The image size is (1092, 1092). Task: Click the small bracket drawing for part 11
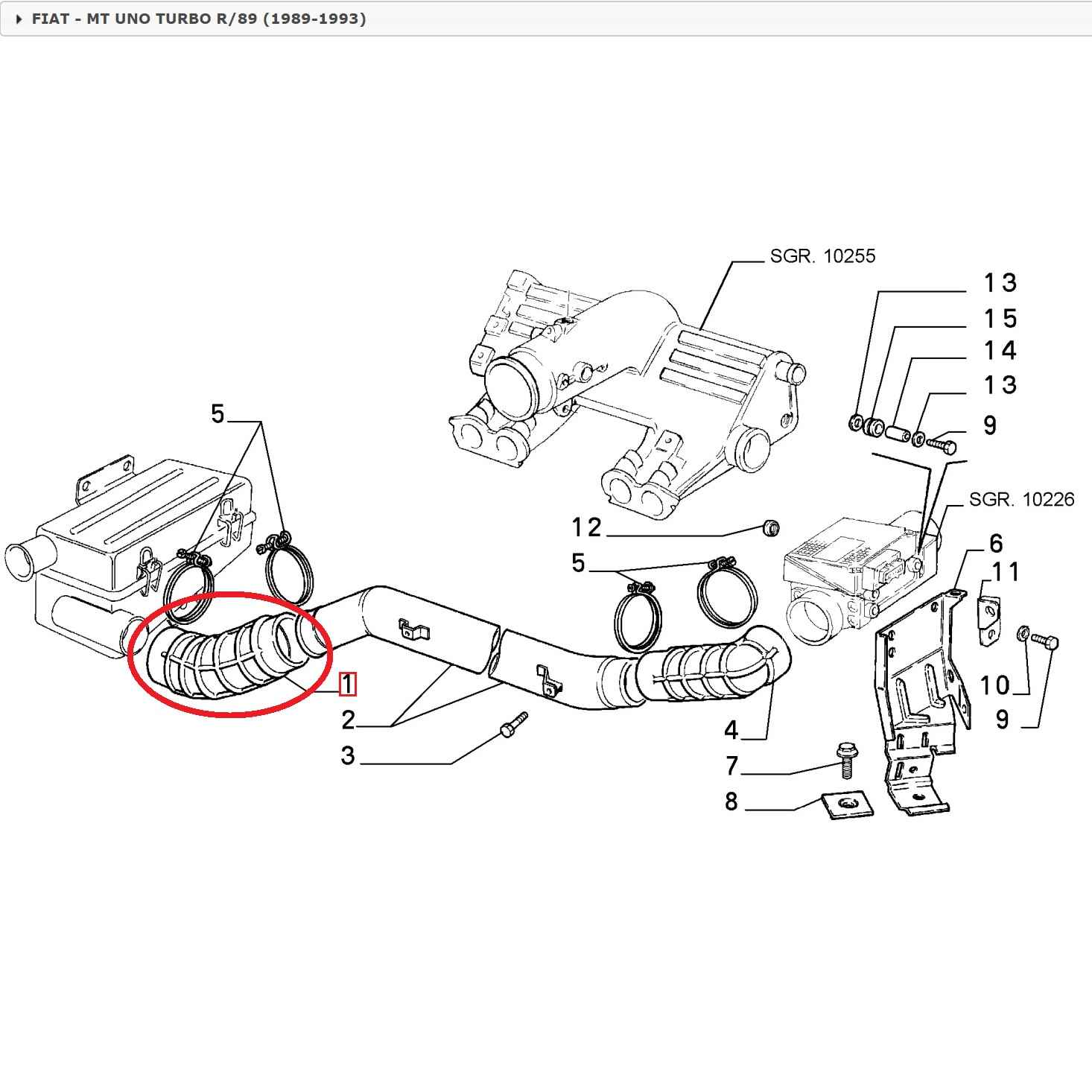pos(988,622)
